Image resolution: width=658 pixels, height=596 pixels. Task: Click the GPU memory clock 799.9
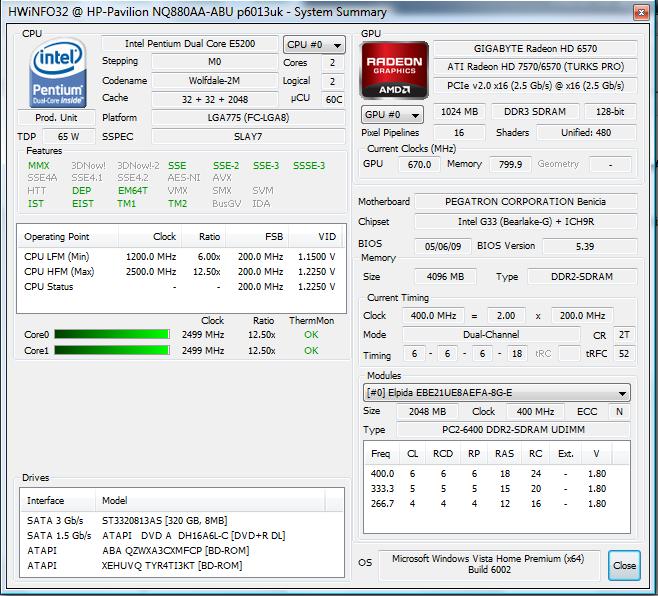510,164
